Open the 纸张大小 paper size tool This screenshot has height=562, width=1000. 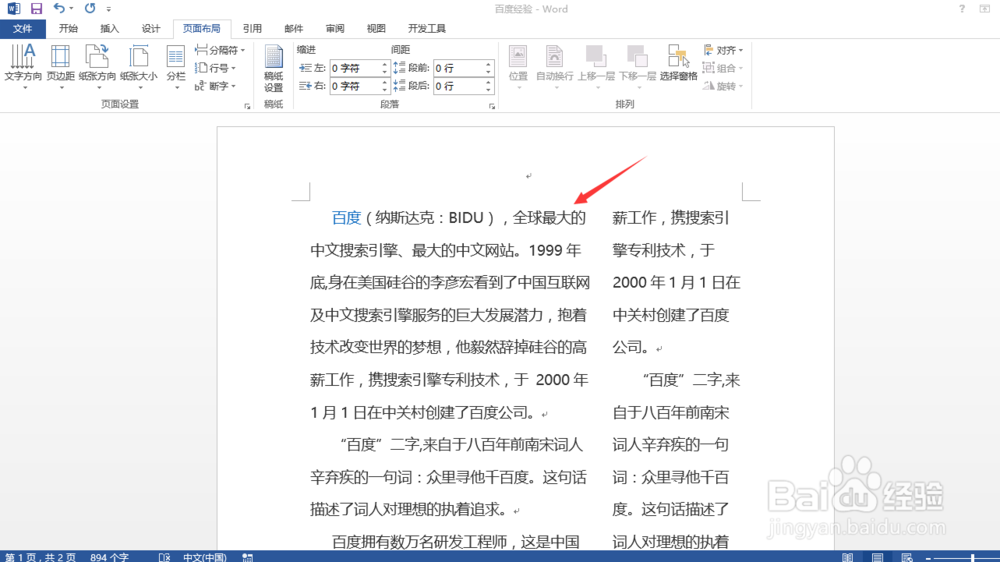138,67
